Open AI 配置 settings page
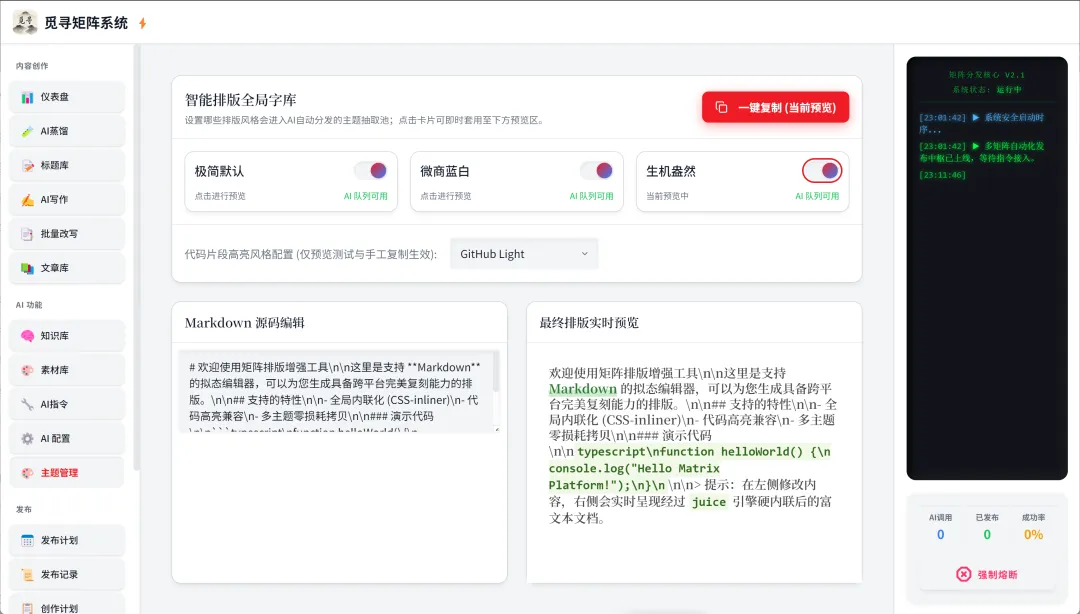The image size is (1080, 614). click(67, 438)
